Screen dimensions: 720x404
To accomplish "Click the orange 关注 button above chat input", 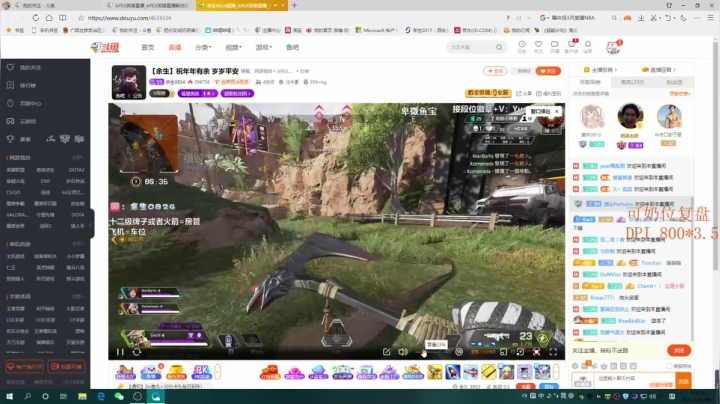I will point(679,350).
